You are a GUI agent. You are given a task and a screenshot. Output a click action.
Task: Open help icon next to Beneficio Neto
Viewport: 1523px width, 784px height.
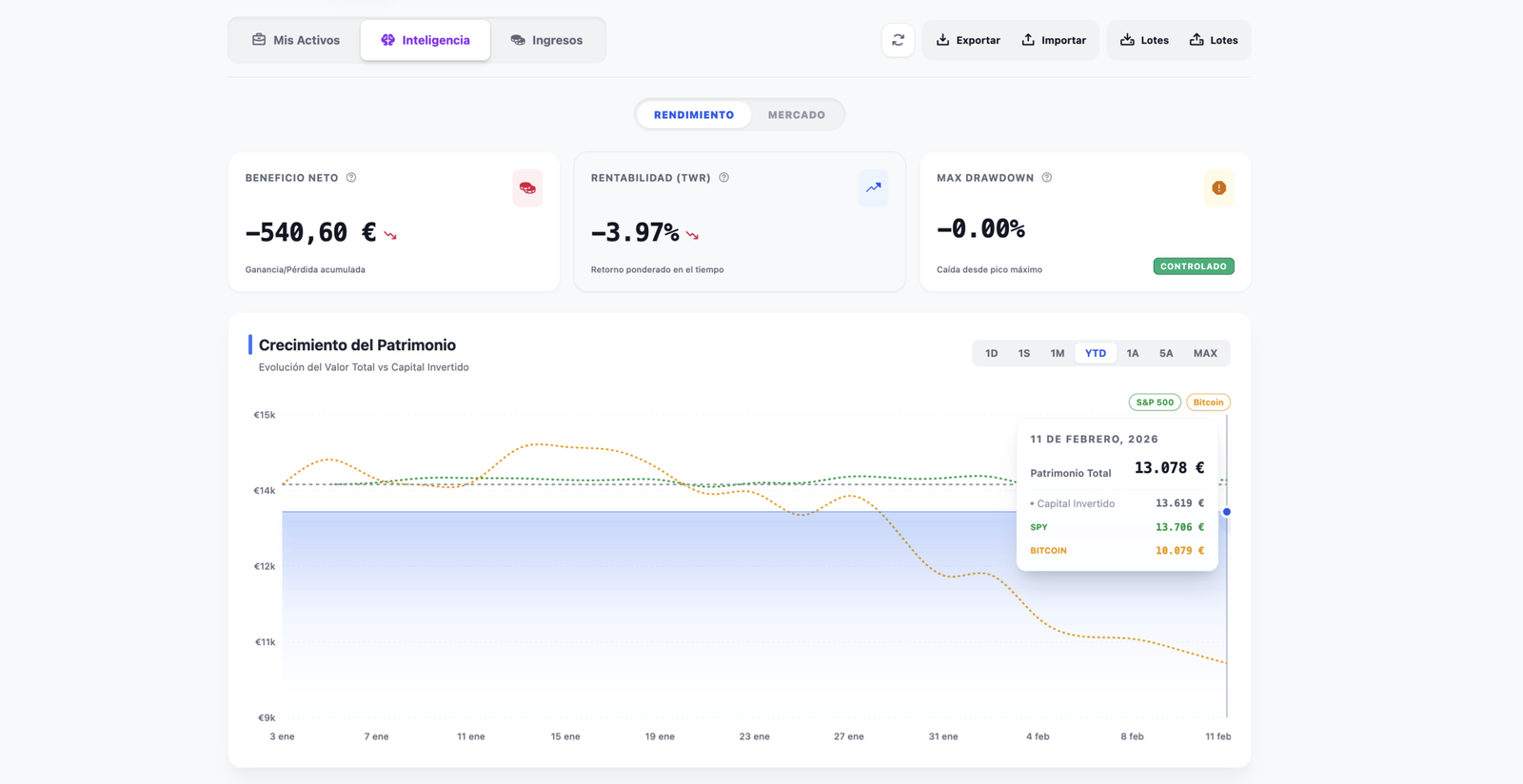click(351, 178)
